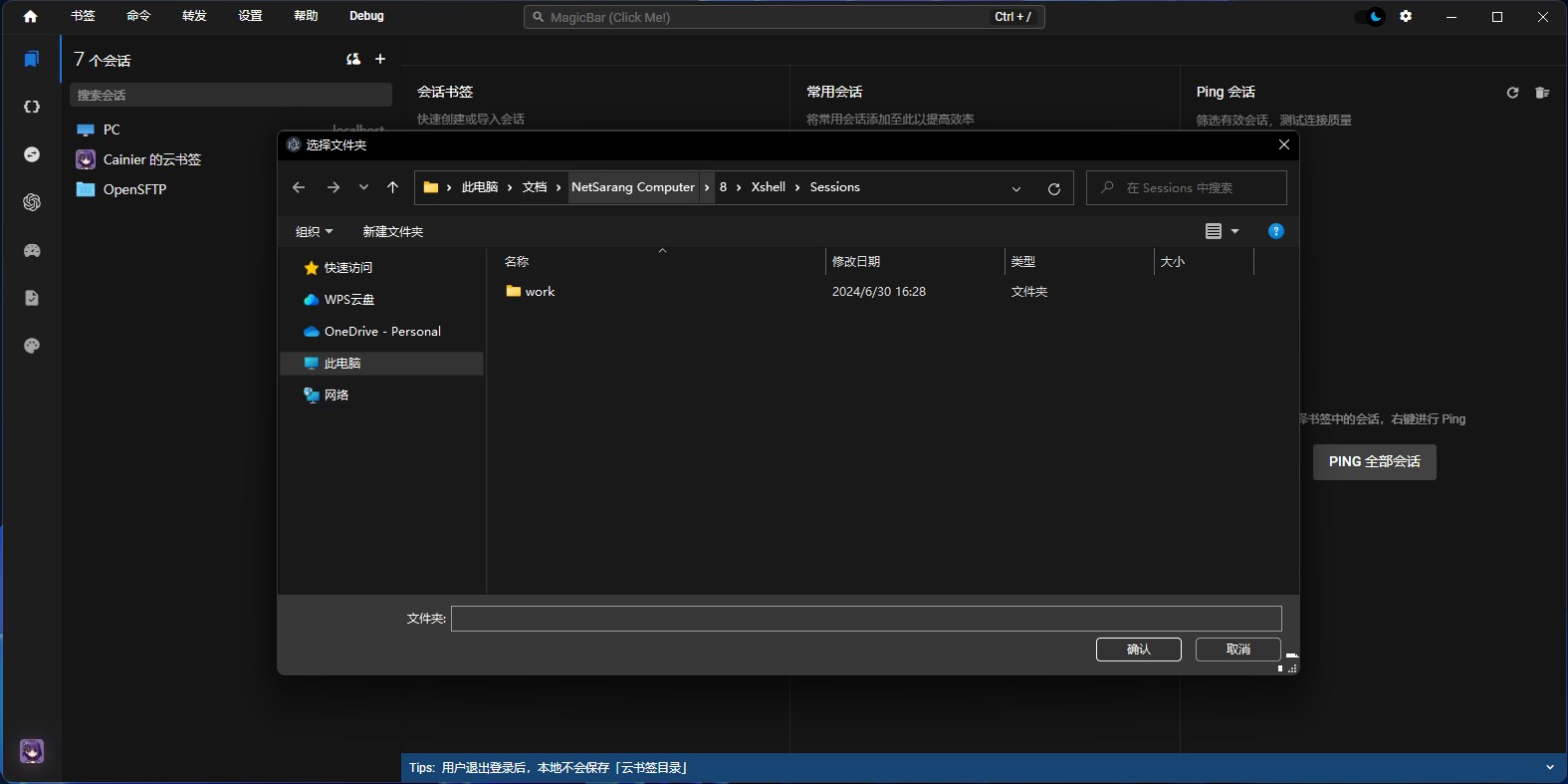Screen dimensions: 1568x784
Task: Refresh the Sessions folder address bar
Action: coord(1054,188)
